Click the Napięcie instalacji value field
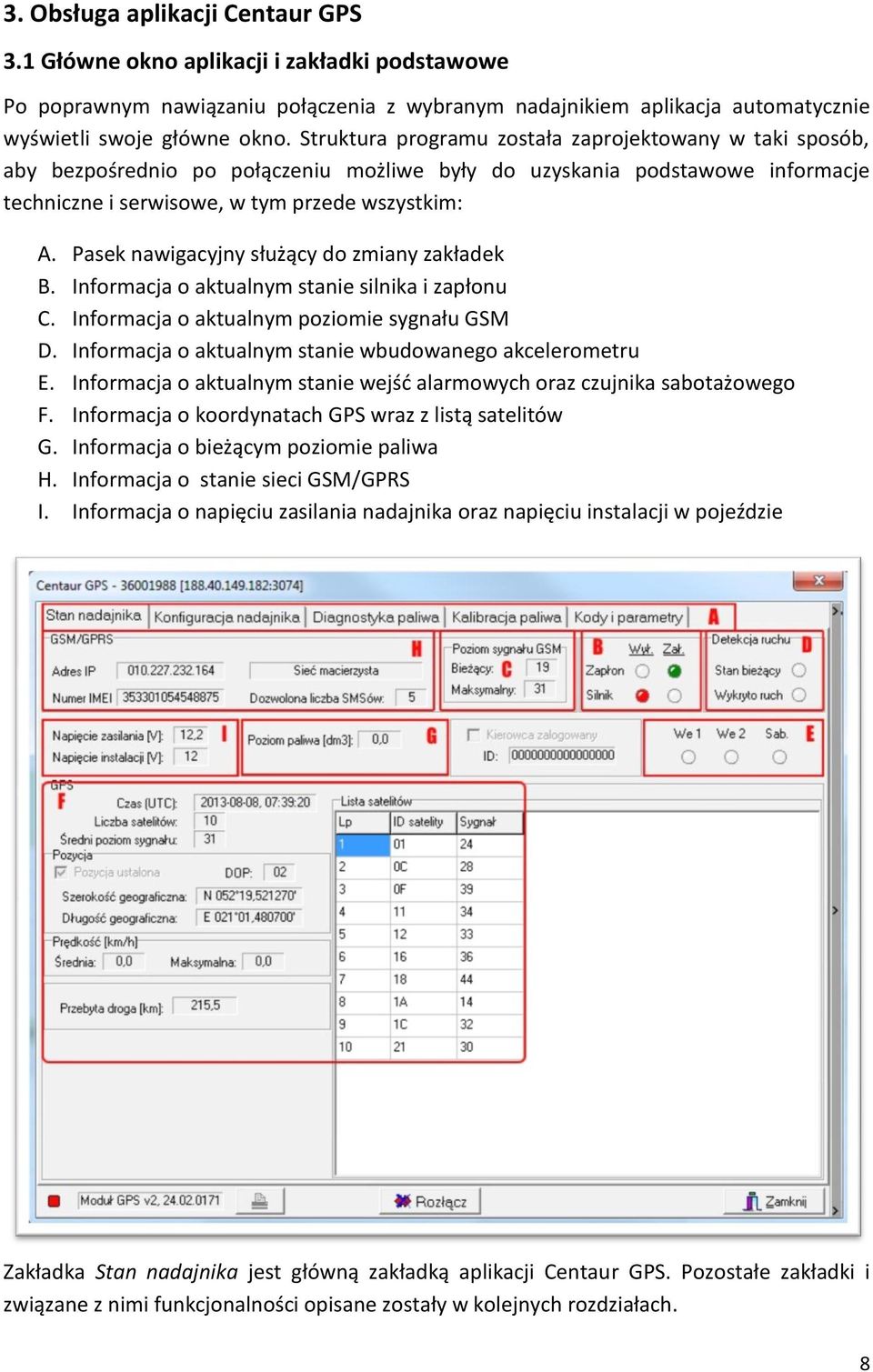Image resolution: width=873 pixels, height=1372 pixels. coord(192,756)
